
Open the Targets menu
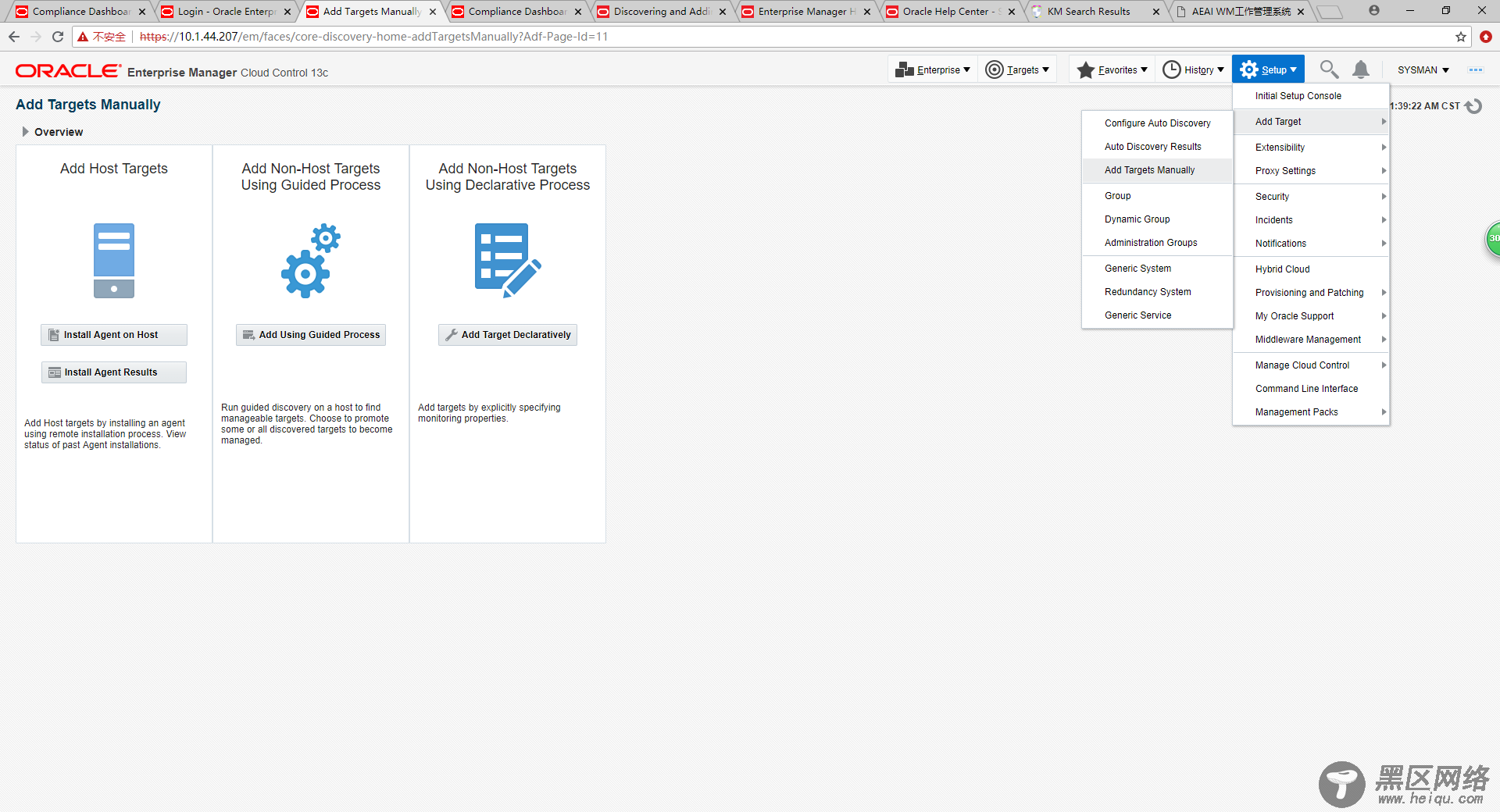click(x=1017, y=69)
